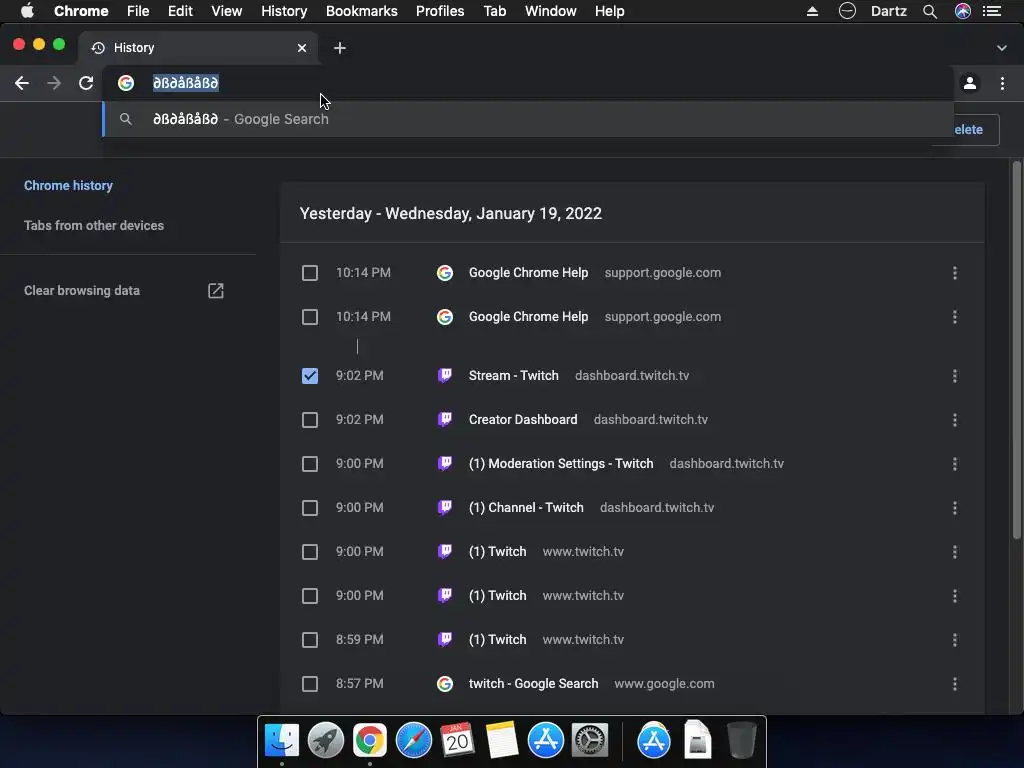Click the Google favicon of twitch - Google Search
The height and width of the screenshot is (768, 1024).
coord(445,684)
